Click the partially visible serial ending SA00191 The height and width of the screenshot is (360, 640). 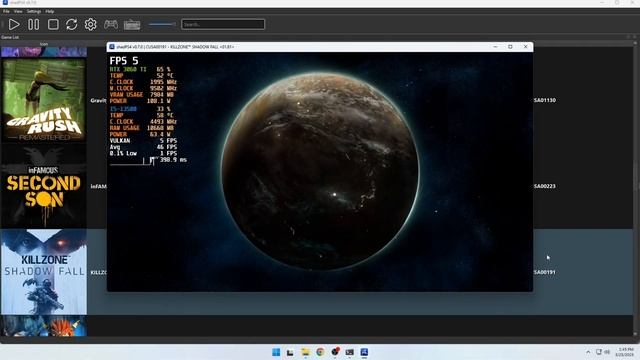(x=544, y=272)
